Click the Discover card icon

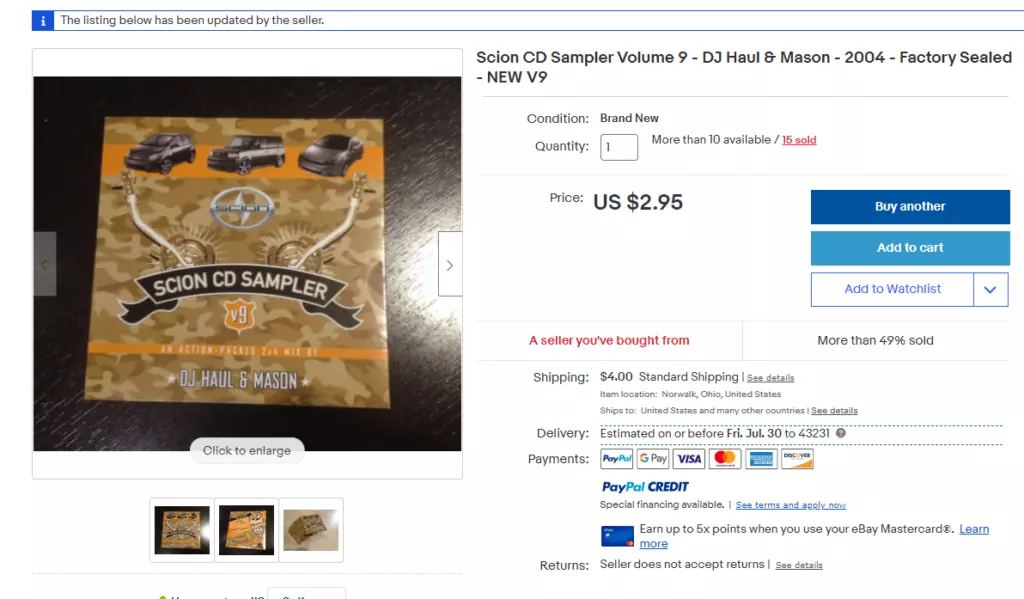click(x=797, y=459)
